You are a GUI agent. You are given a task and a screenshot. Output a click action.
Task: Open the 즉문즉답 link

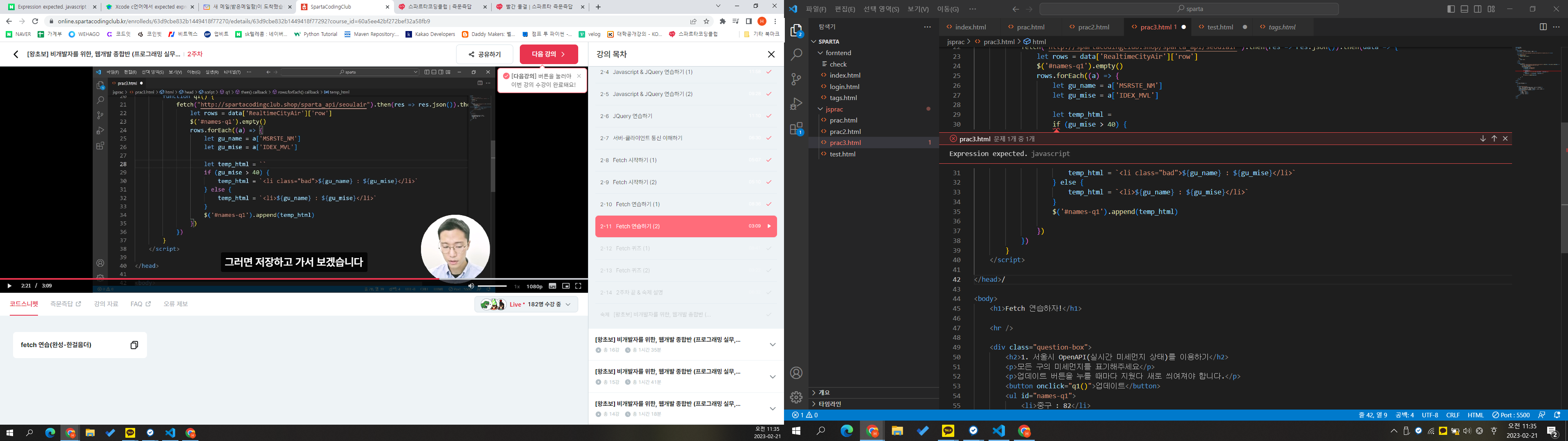(x=65, y=304)
